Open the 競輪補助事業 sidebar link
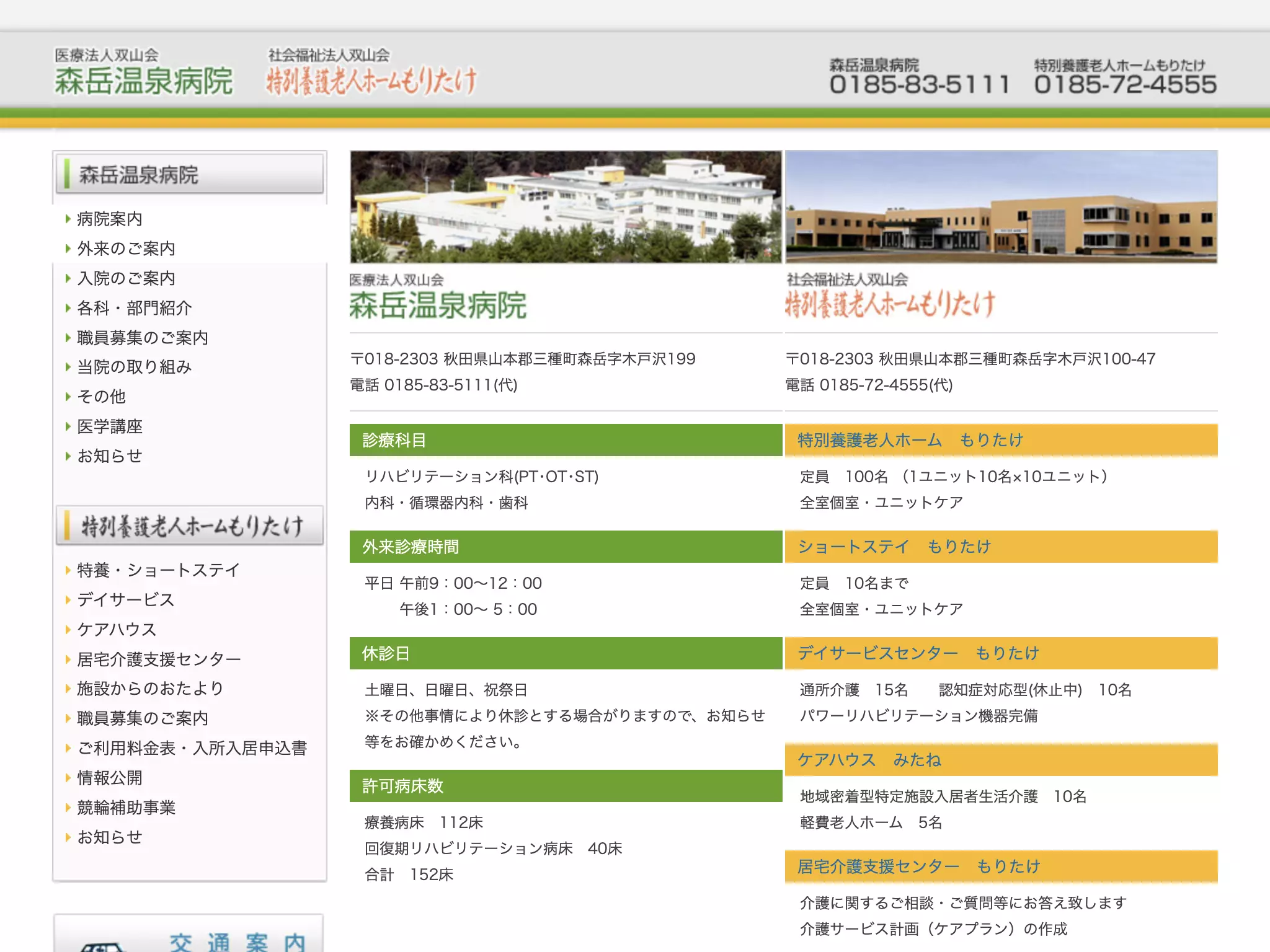 tap(126, 808)
